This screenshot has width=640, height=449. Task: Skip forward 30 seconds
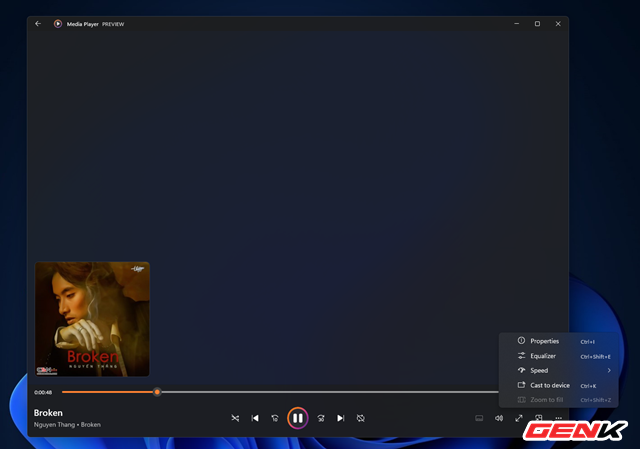pos(321,418)
